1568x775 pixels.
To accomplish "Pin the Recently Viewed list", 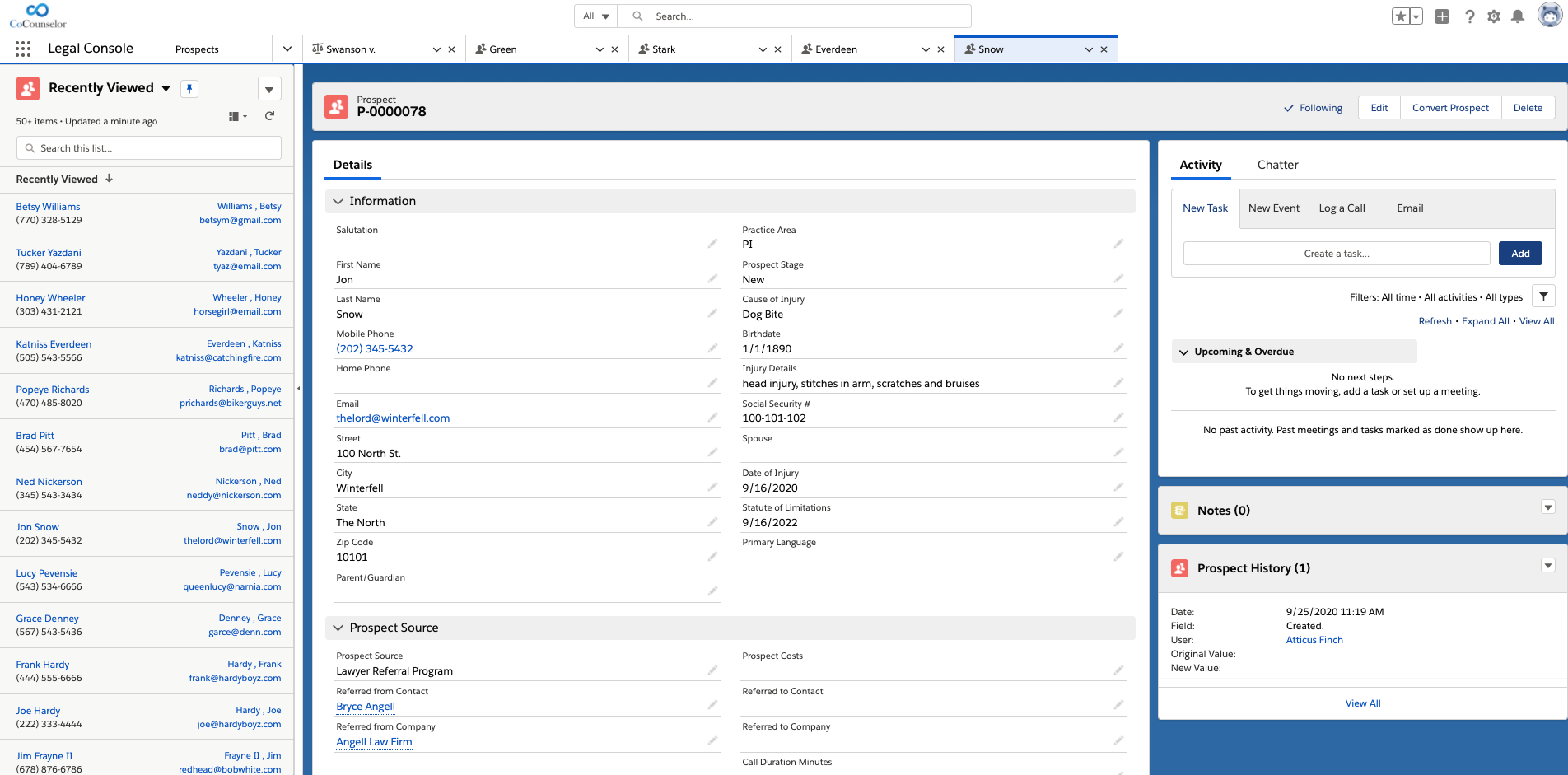I will pos(189,89).
